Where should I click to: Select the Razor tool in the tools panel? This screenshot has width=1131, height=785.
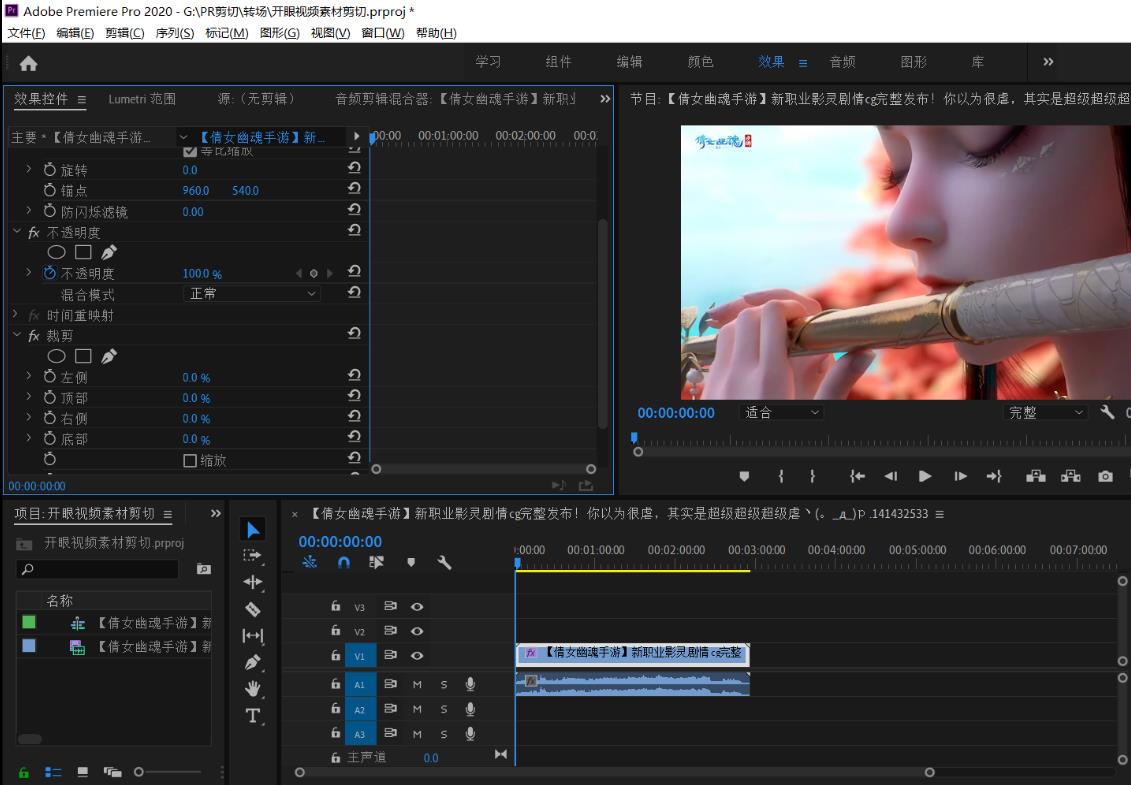click(x=253, y=609)
